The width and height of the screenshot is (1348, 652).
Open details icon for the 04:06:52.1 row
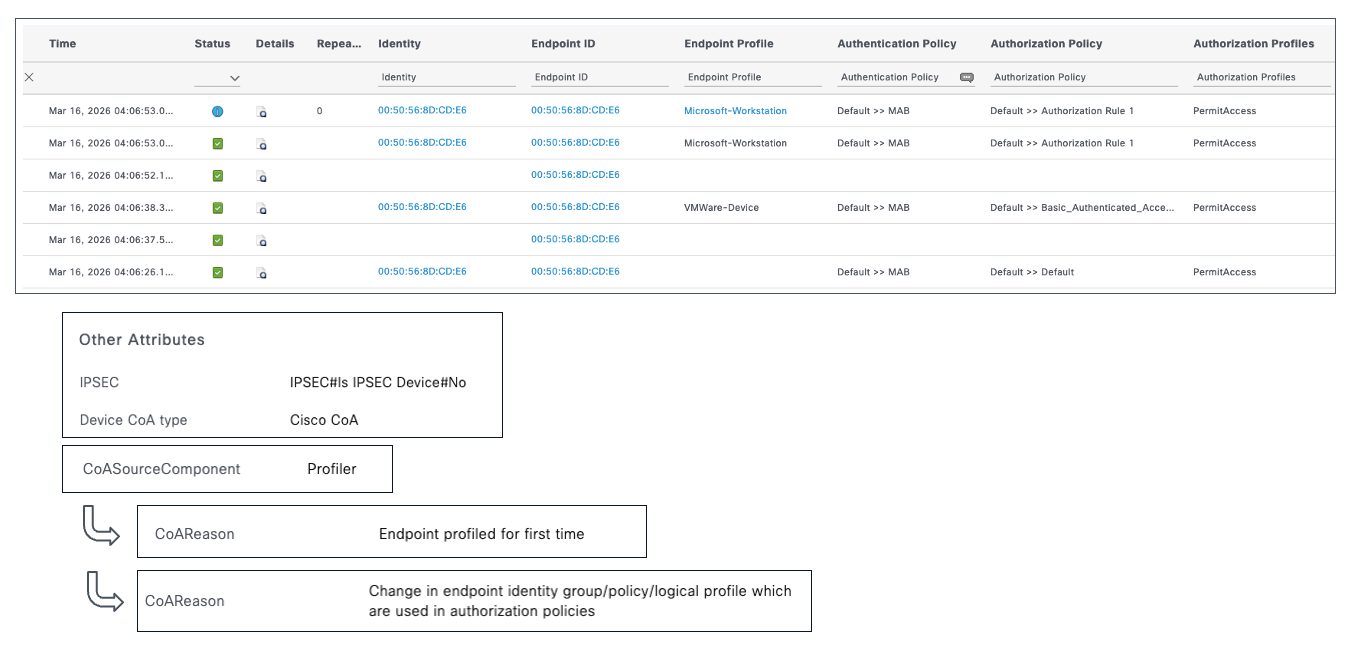tap(261, 176)
